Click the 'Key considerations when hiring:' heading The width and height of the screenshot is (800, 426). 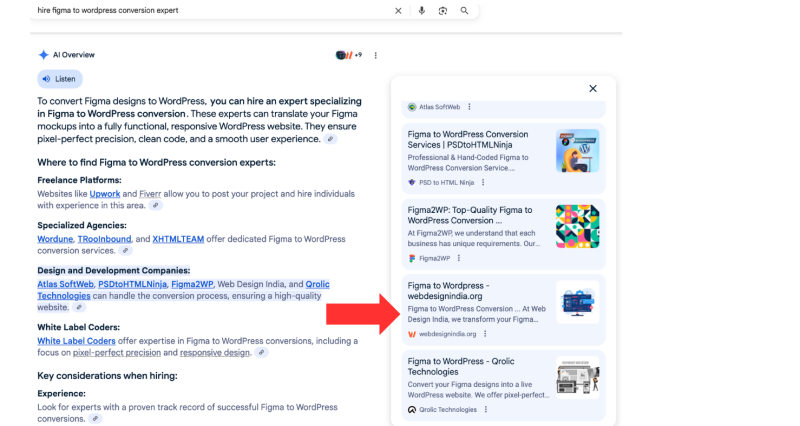pos(107,376)
